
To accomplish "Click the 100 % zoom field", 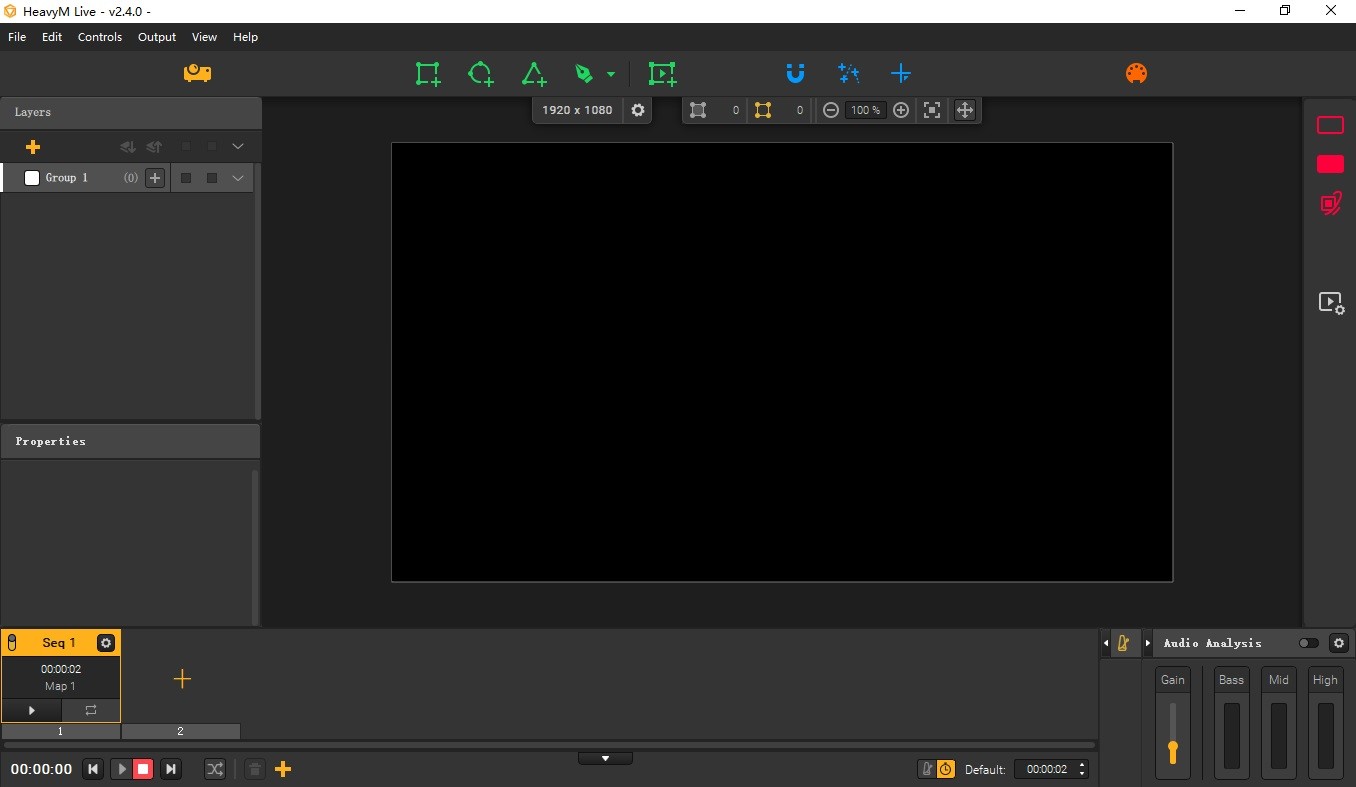I will 865,110.
